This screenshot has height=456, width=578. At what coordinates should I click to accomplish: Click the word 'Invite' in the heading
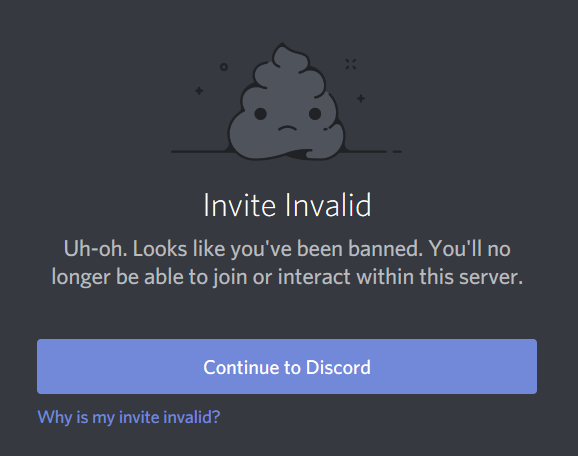pyautogui.click(x=240, y=205)
